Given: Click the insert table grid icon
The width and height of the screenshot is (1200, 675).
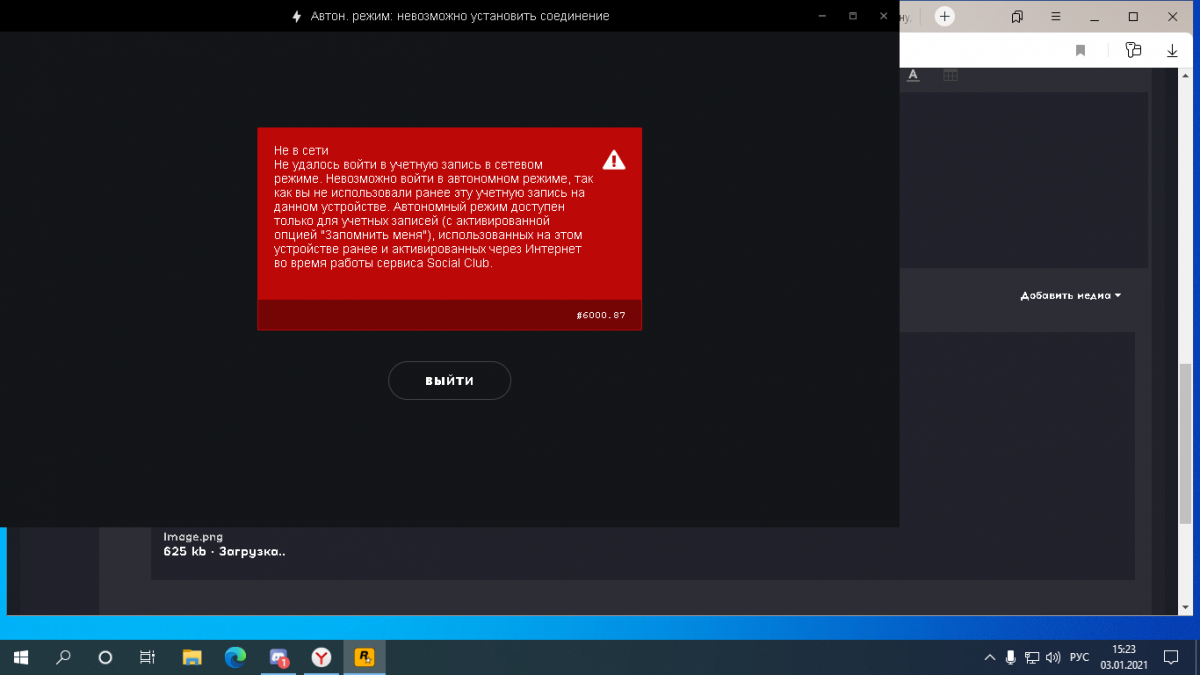Looking at the screenshot, I should [x=950, y=75].
